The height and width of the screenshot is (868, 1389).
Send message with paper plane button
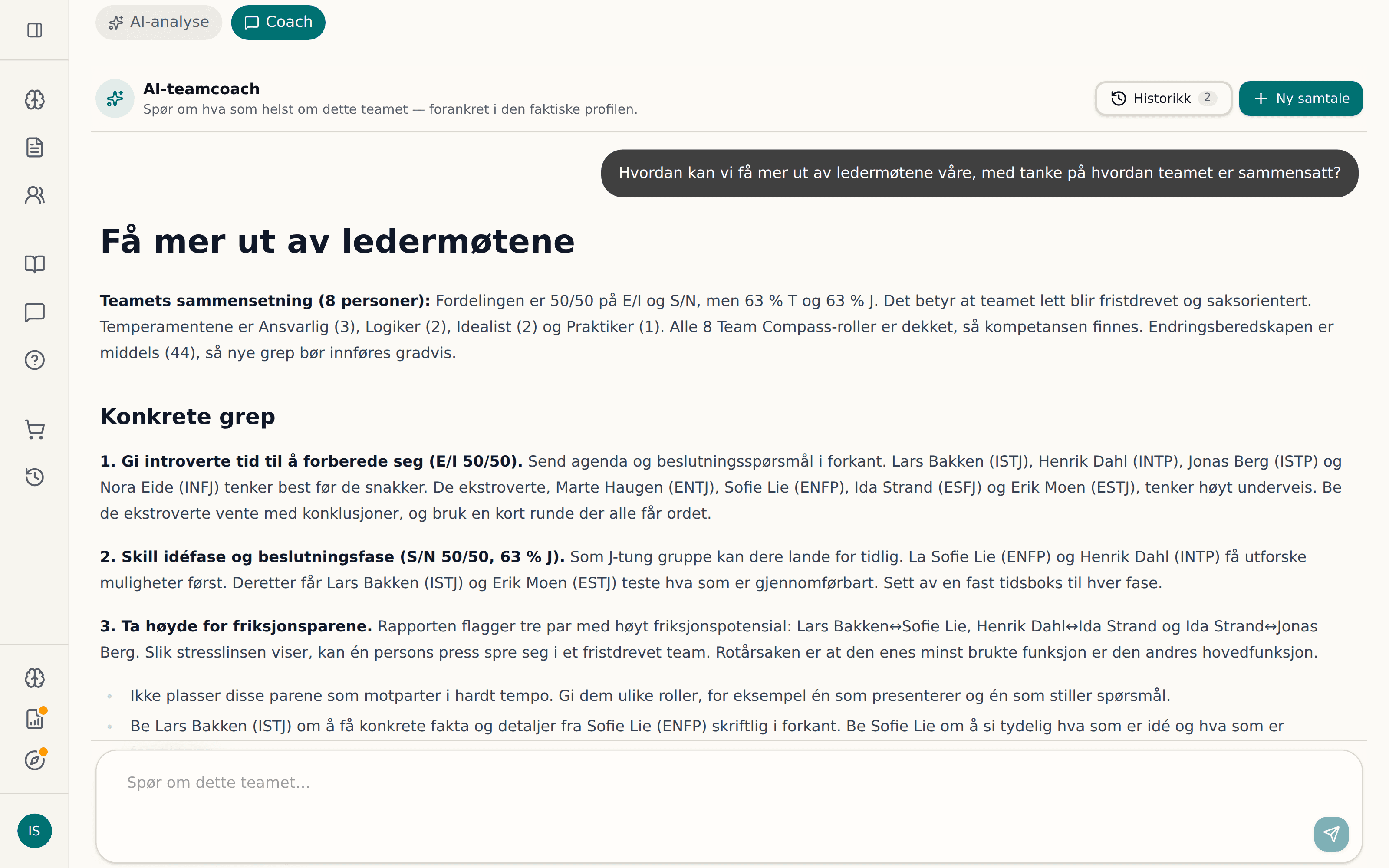click(x=1331, y=834)
